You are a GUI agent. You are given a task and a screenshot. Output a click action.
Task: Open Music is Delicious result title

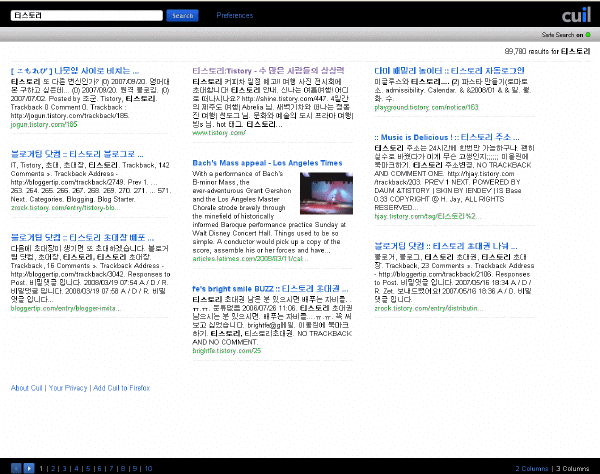click(x=447, y=137)
